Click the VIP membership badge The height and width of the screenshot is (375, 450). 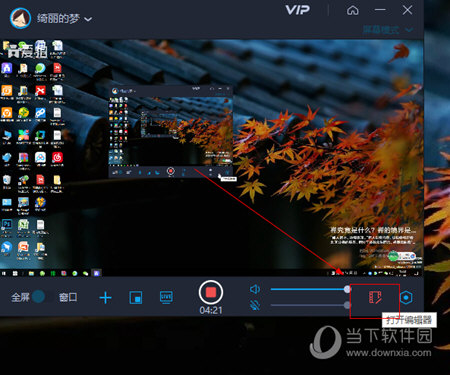(297, 10)
